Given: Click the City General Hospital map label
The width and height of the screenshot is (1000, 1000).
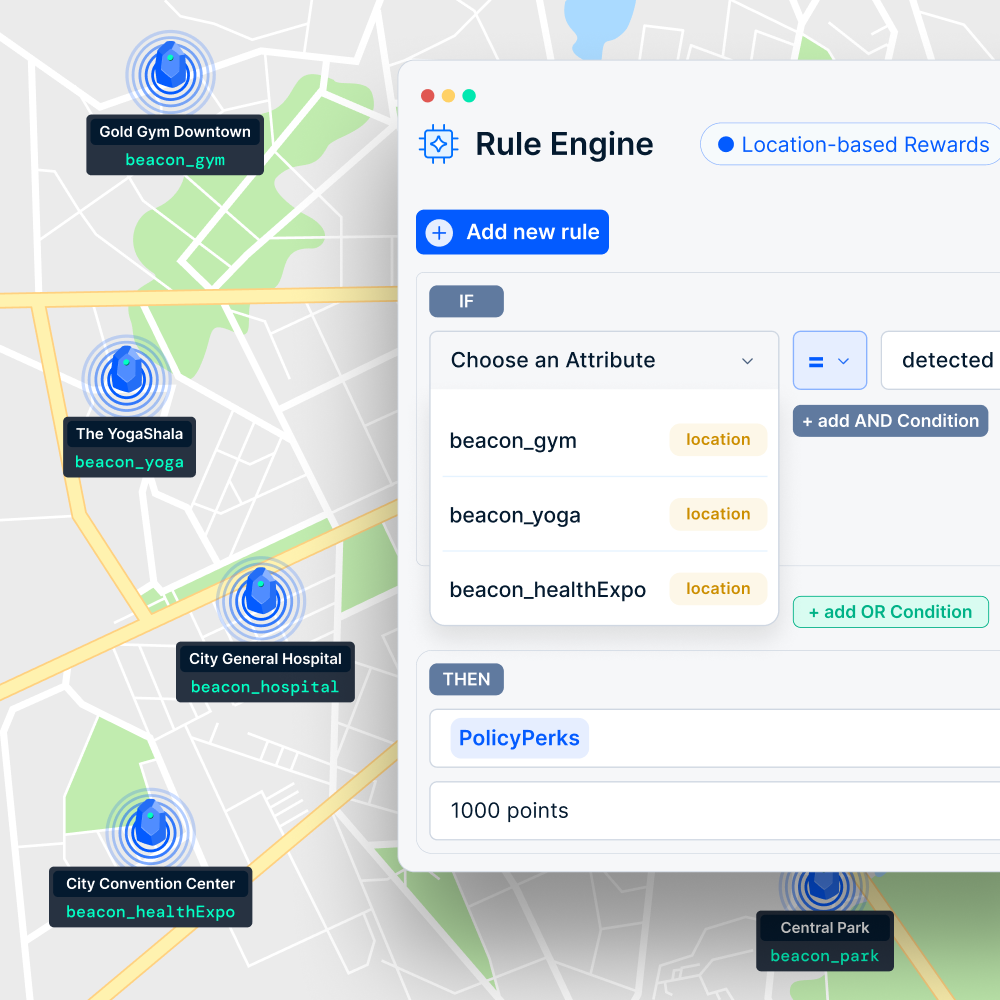Looking at the screenshot, I should point(265,659).
